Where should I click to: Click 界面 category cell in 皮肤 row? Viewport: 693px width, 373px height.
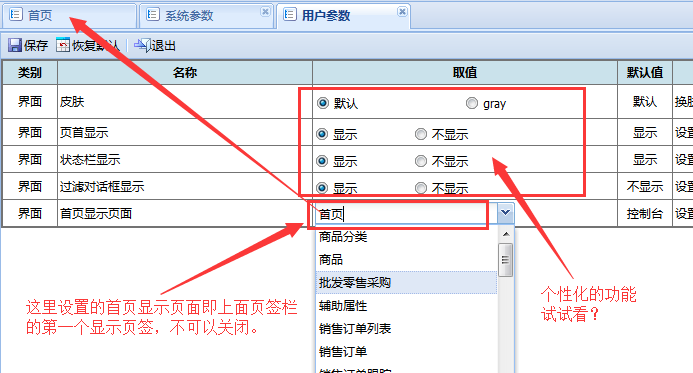[30, 102]
